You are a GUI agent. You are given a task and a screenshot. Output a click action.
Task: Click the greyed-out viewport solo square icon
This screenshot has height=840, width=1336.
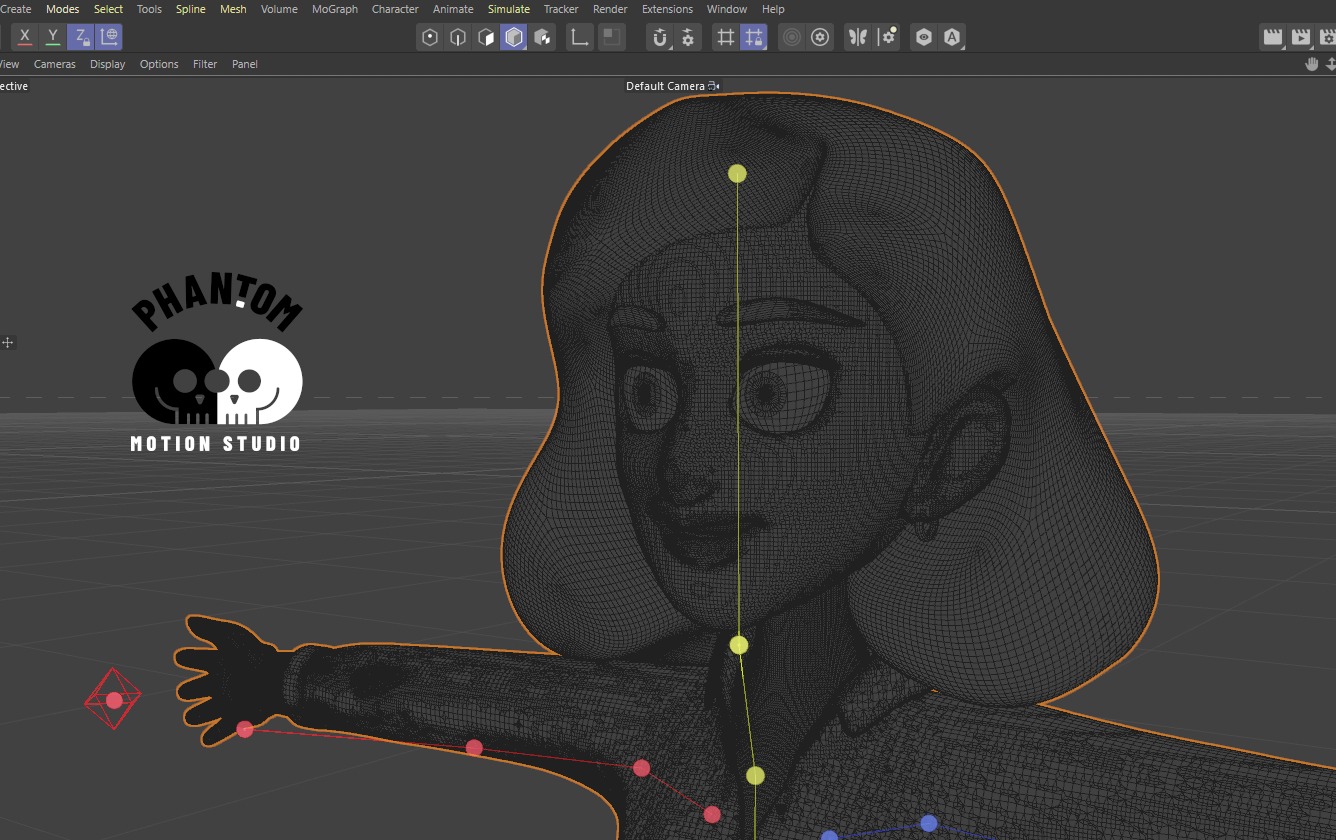click(611, 38)
